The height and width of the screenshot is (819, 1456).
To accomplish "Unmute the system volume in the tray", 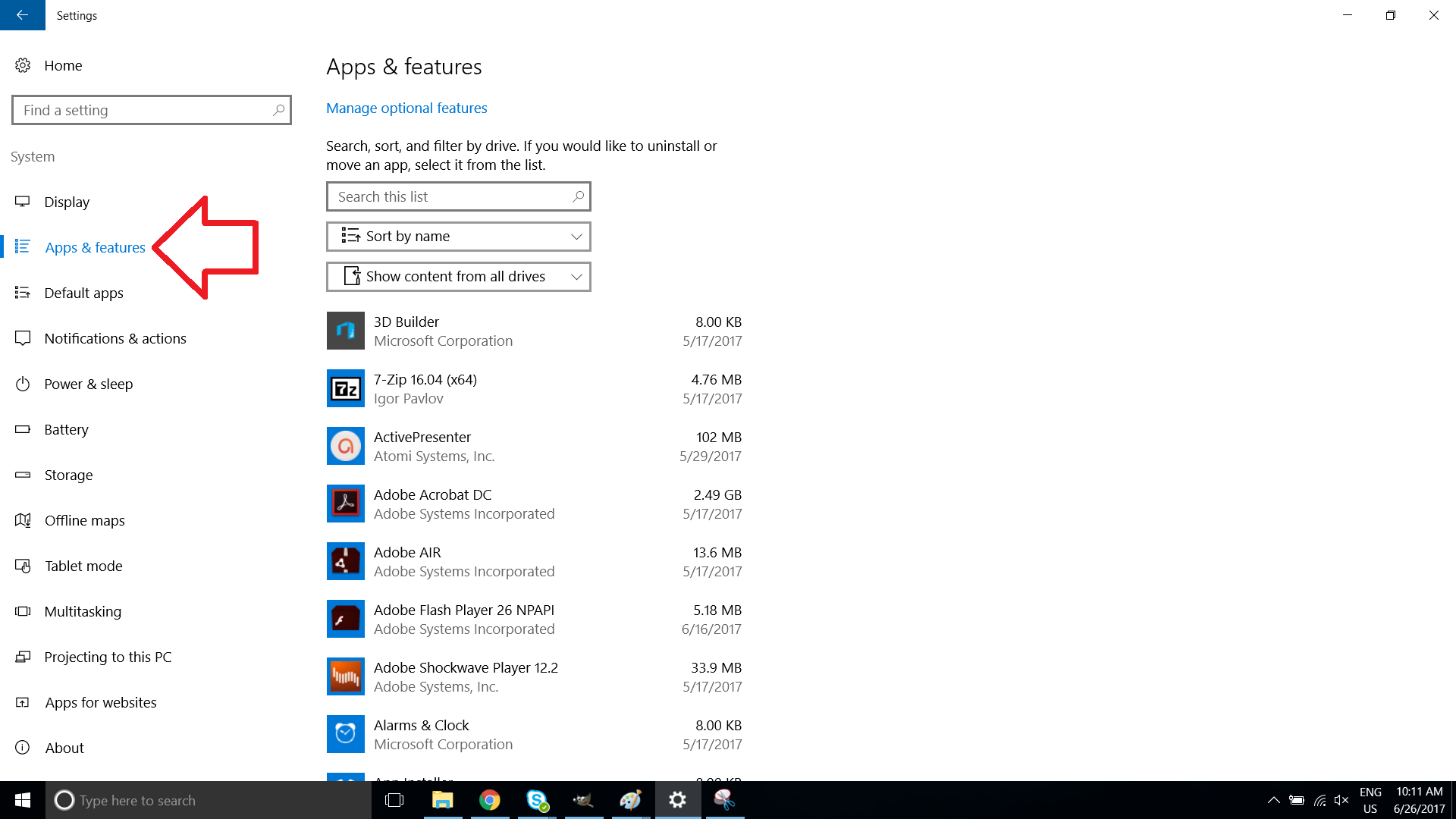I will click(1342, 800).
